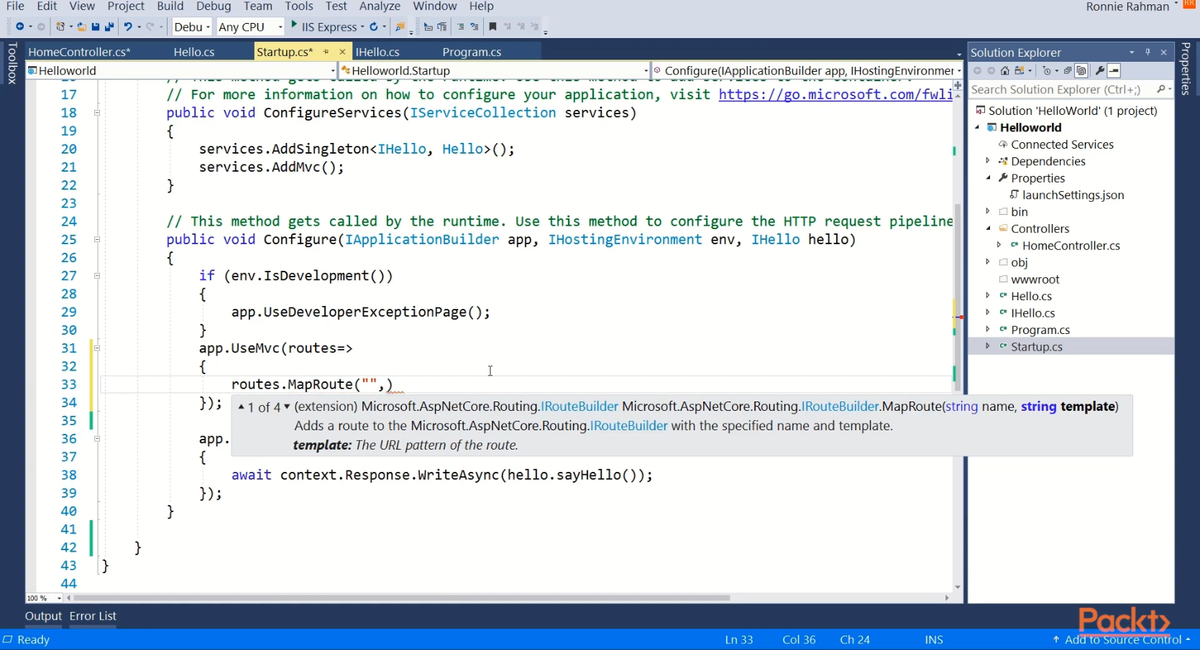This screenshot has width=1200, height=650.
Task: Expand the Dependencies node
Action: [x=988, y=161]
